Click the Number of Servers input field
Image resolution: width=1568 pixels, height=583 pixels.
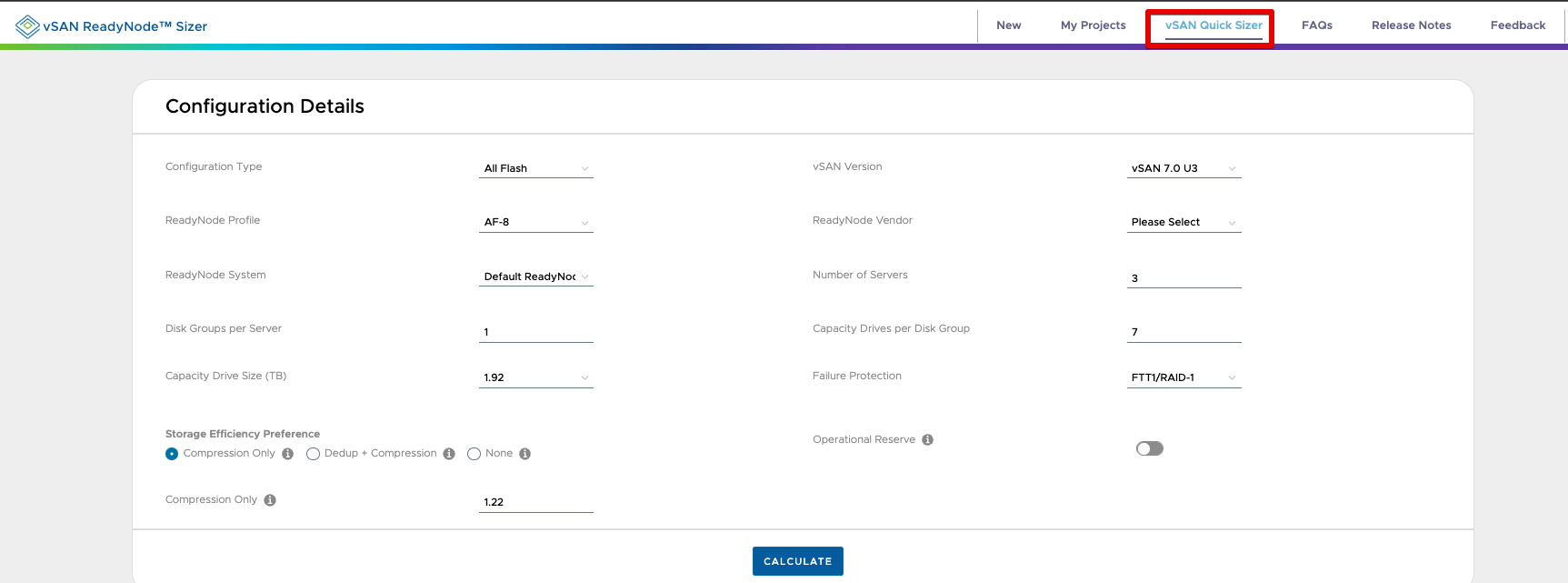coord(1183,278)
